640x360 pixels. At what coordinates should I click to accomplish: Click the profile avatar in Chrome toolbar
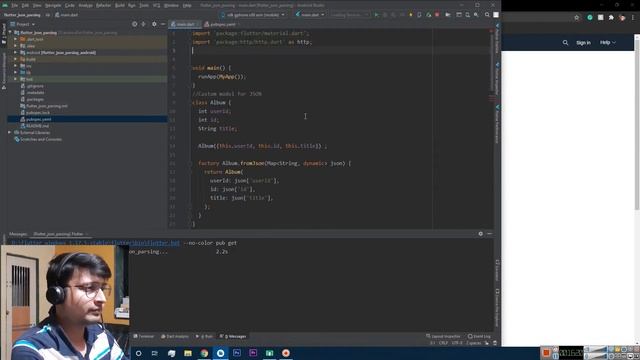click(x=622, y=18)
